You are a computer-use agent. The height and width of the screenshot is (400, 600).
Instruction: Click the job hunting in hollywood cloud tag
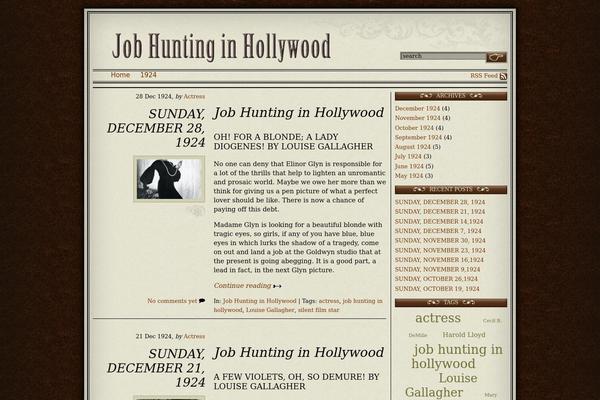coord(457,356)
